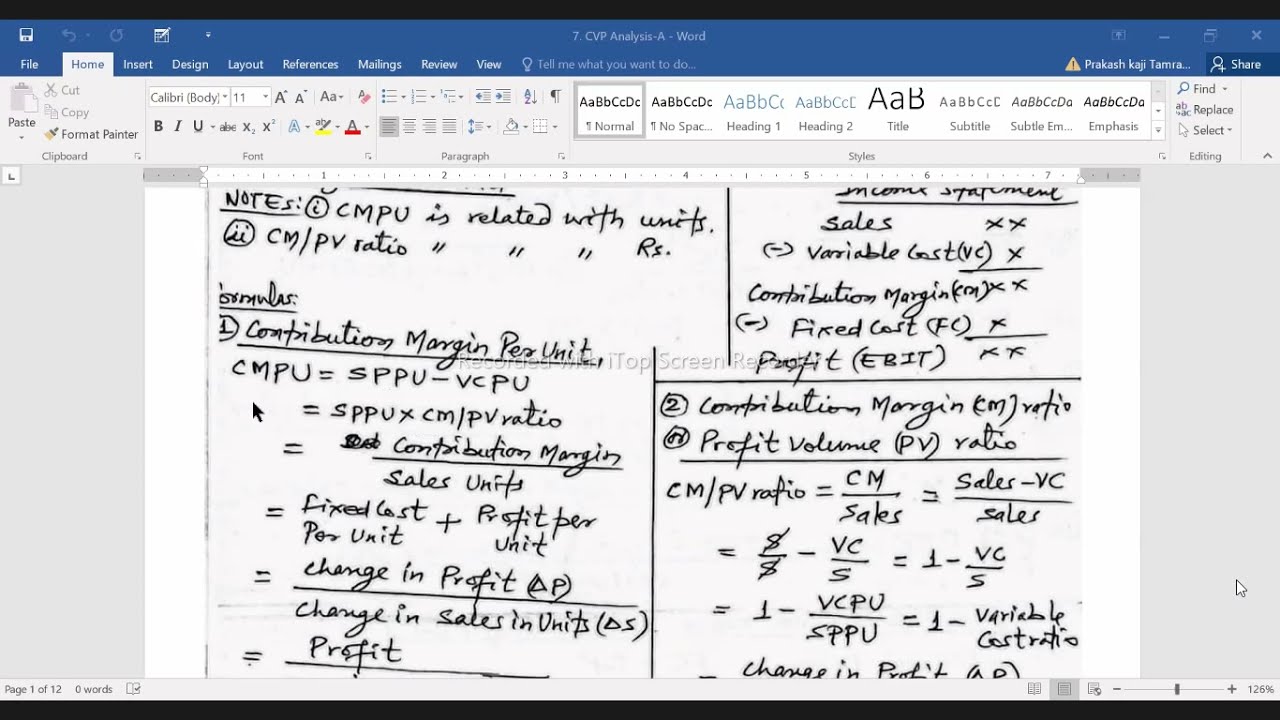
Task: Open the Change Case Aa dropdown
Action: coord(331,97)
